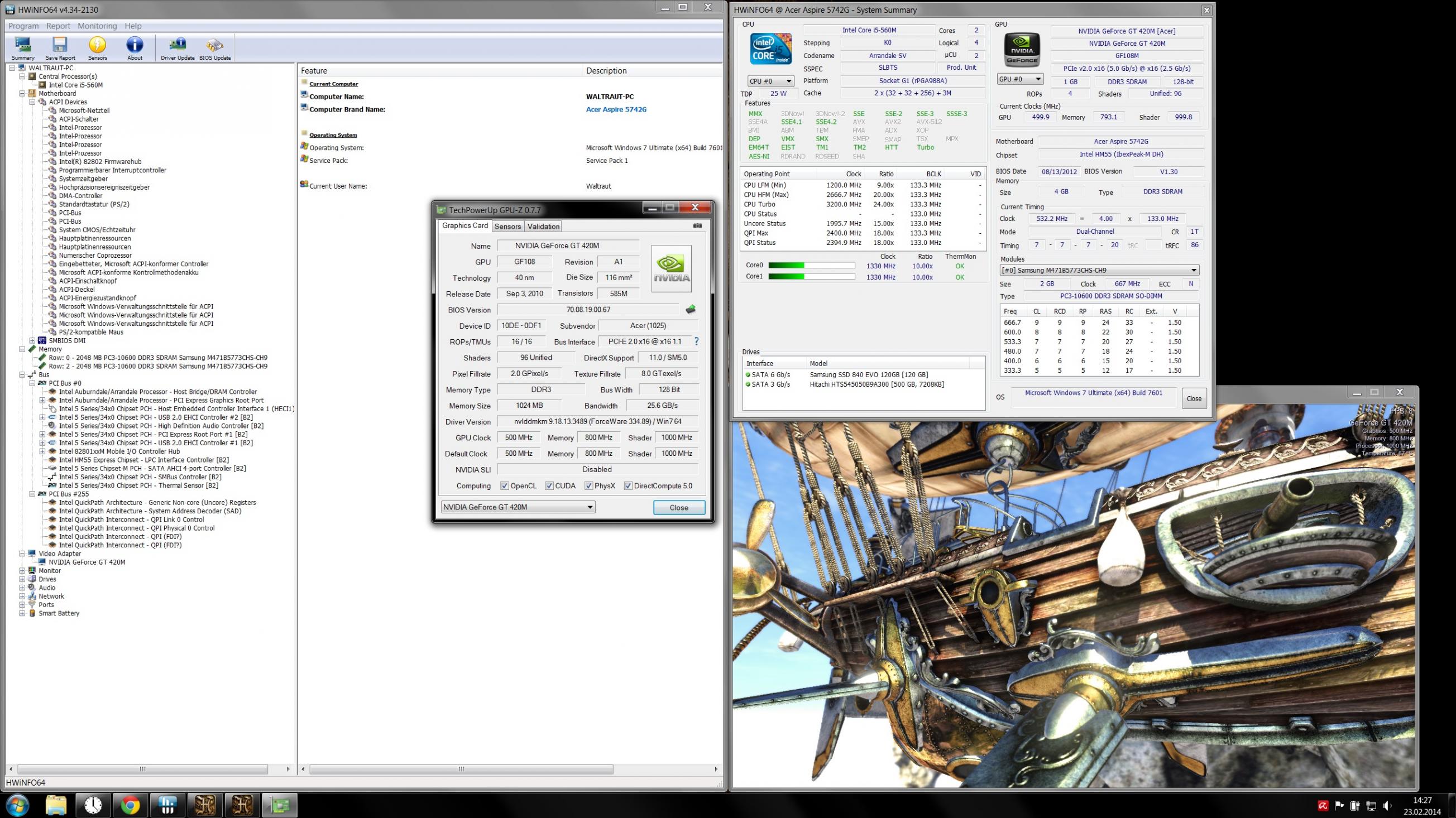Open the Monitoring menu
The width and height of the screenshot is (1456, 818).
pos(97,26)
